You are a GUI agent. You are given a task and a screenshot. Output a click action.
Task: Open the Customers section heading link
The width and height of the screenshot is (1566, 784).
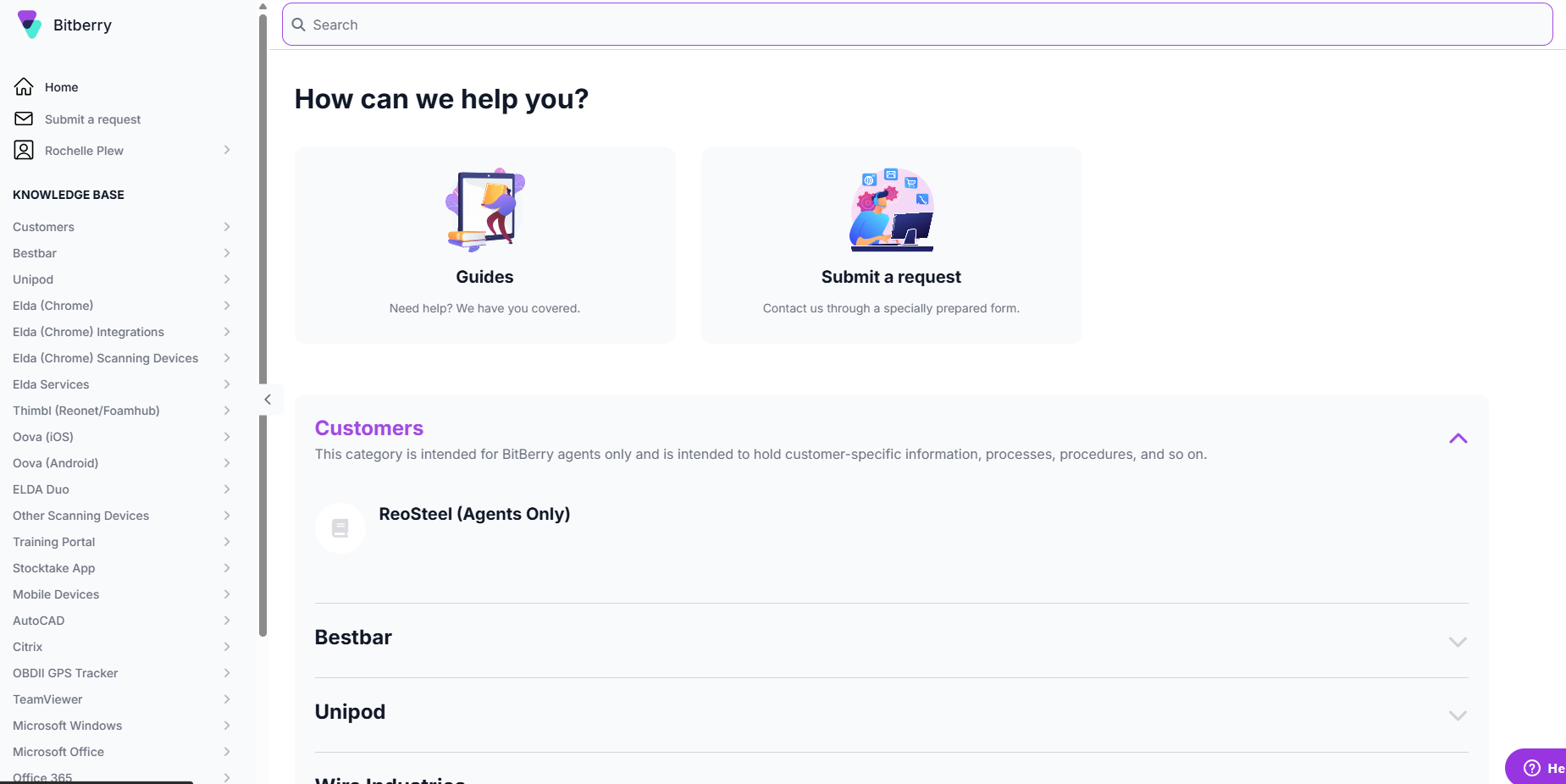click(x=369, y=428)
